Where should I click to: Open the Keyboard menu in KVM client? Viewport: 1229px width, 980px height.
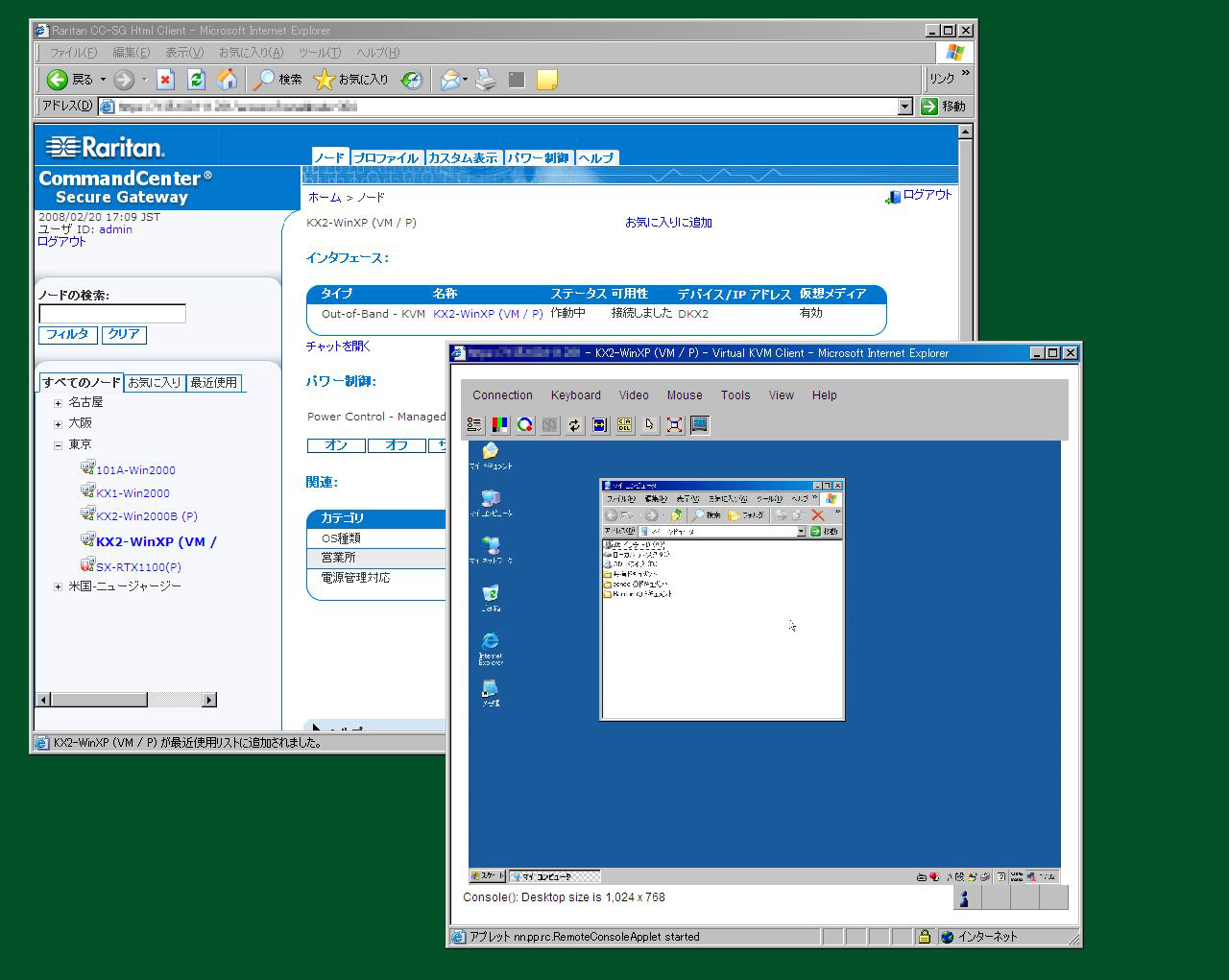[x=575, y=395]
